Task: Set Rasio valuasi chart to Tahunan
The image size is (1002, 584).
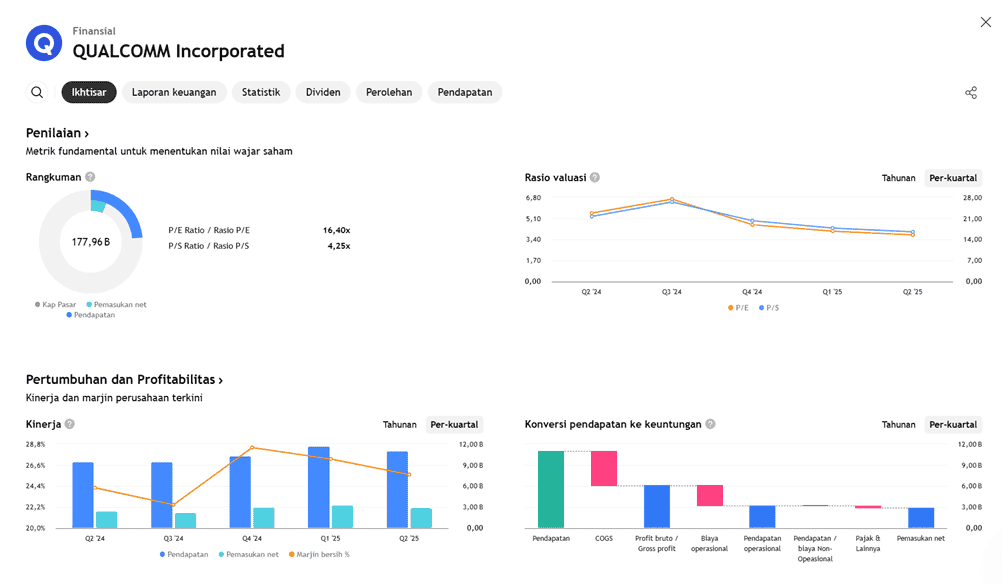Action: [898, 178]
